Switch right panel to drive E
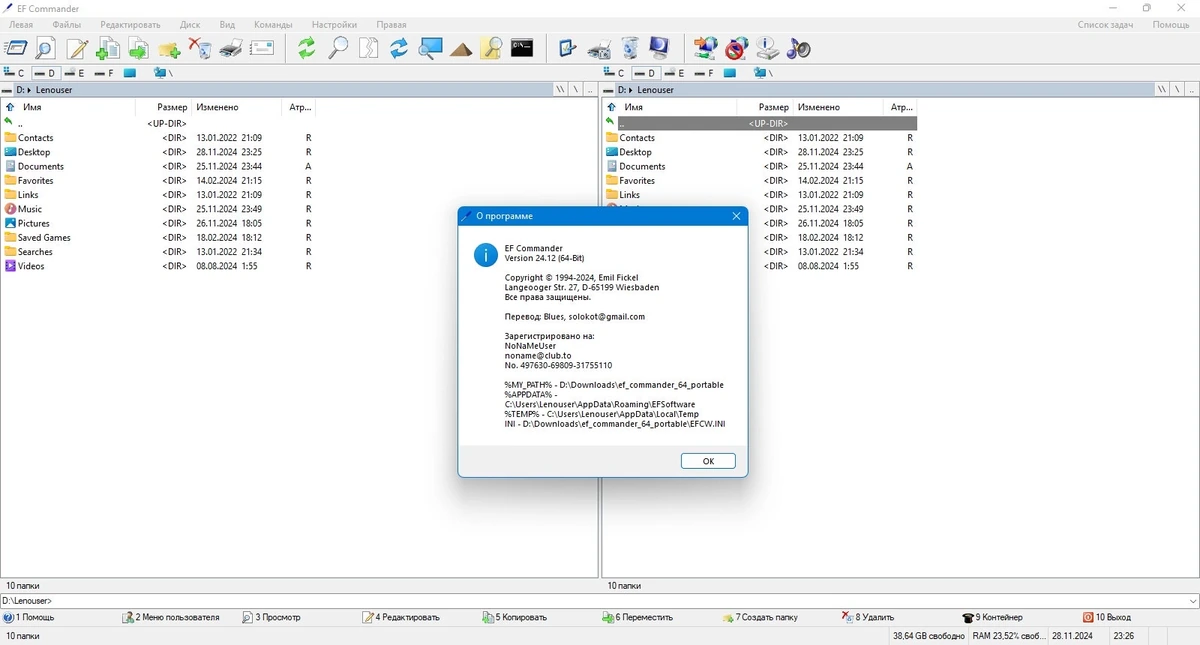 [674, 73]
